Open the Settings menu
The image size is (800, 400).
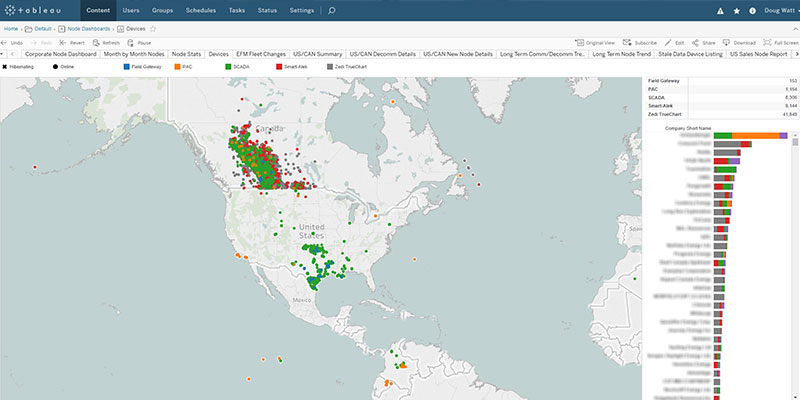302,10
